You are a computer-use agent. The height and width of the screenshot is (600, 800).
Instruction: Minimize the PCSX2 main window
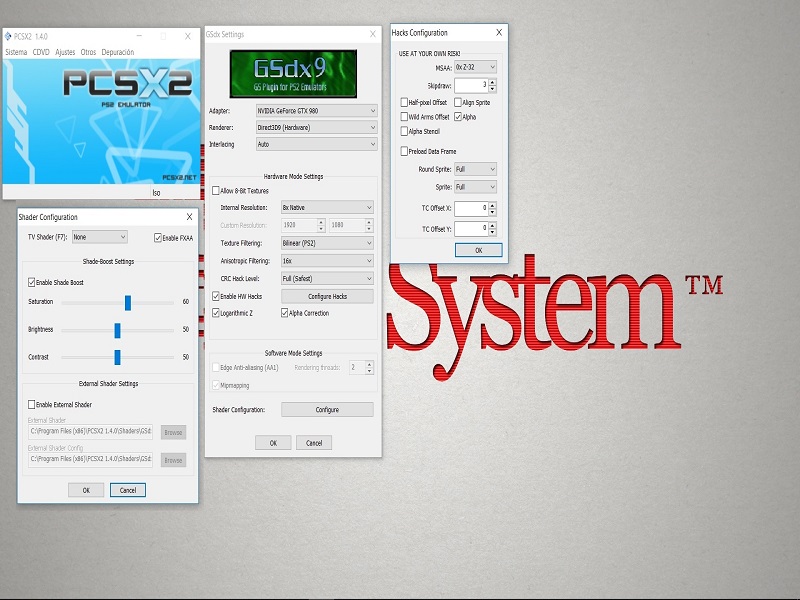139,36
